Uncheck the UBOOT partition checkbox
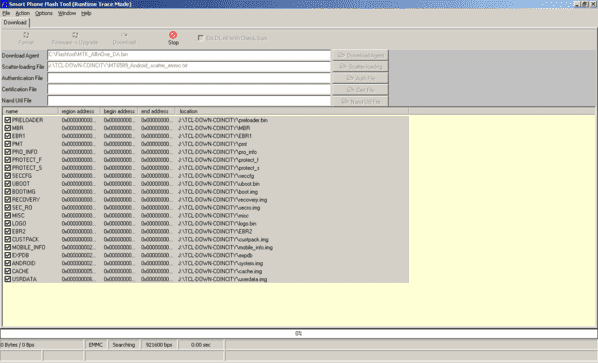 (x=8, y=183)
